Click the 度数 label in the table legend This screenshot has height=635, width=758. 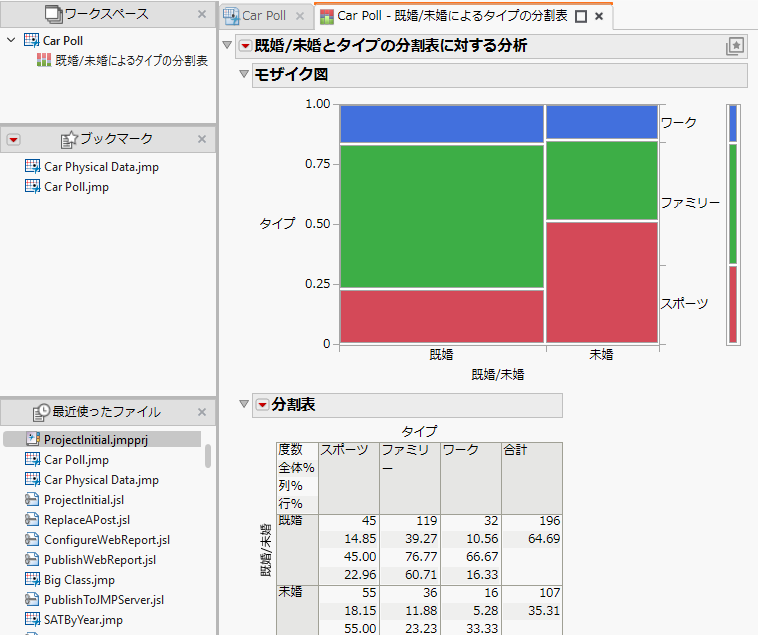pos(290,449)
